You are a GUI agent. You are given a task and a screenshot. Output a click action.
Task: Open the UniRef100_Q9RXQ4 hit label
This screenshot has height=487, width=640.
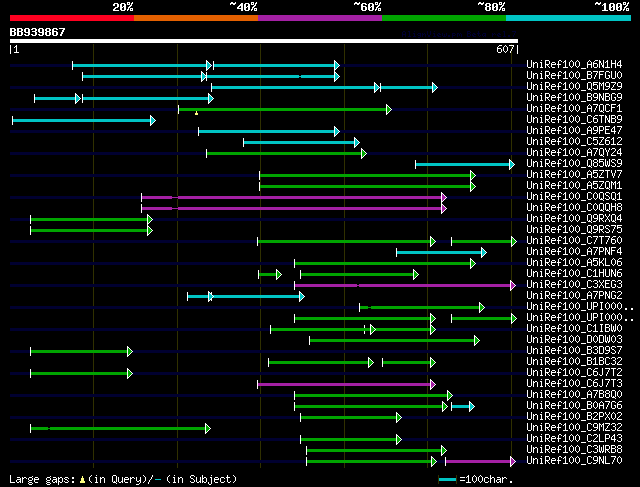574,218
